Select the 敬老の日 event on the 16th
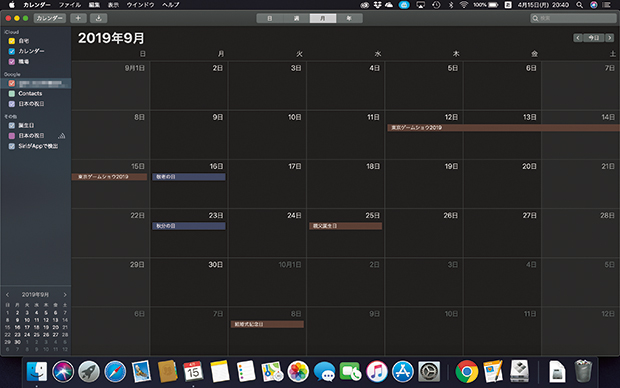Image resolution: width=620 pixels, height=388 pixels. click(189, 177)
